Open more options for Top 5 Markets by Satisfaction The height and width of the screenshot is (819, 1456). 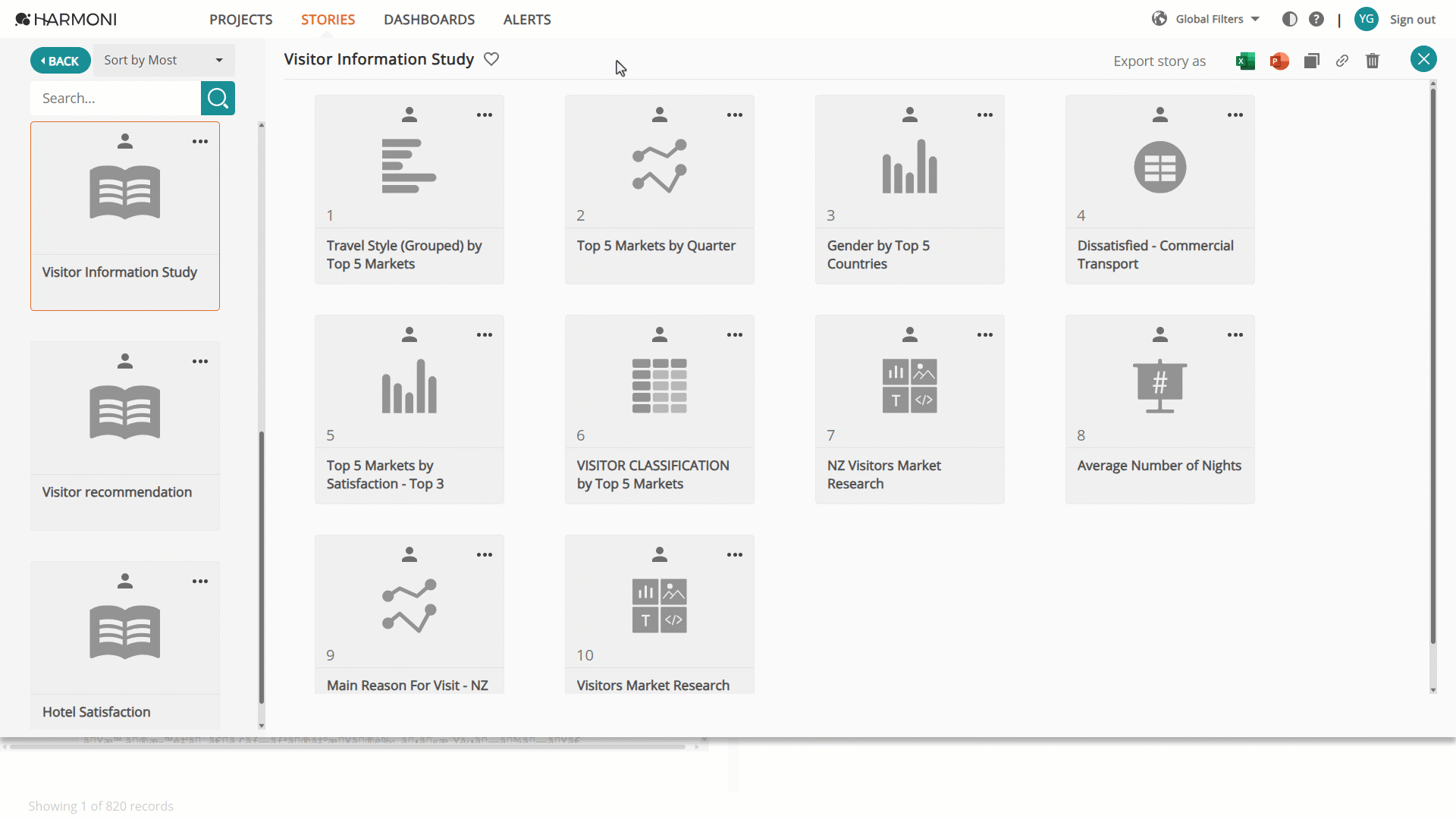pyautogui.click(x=485, y=335)
